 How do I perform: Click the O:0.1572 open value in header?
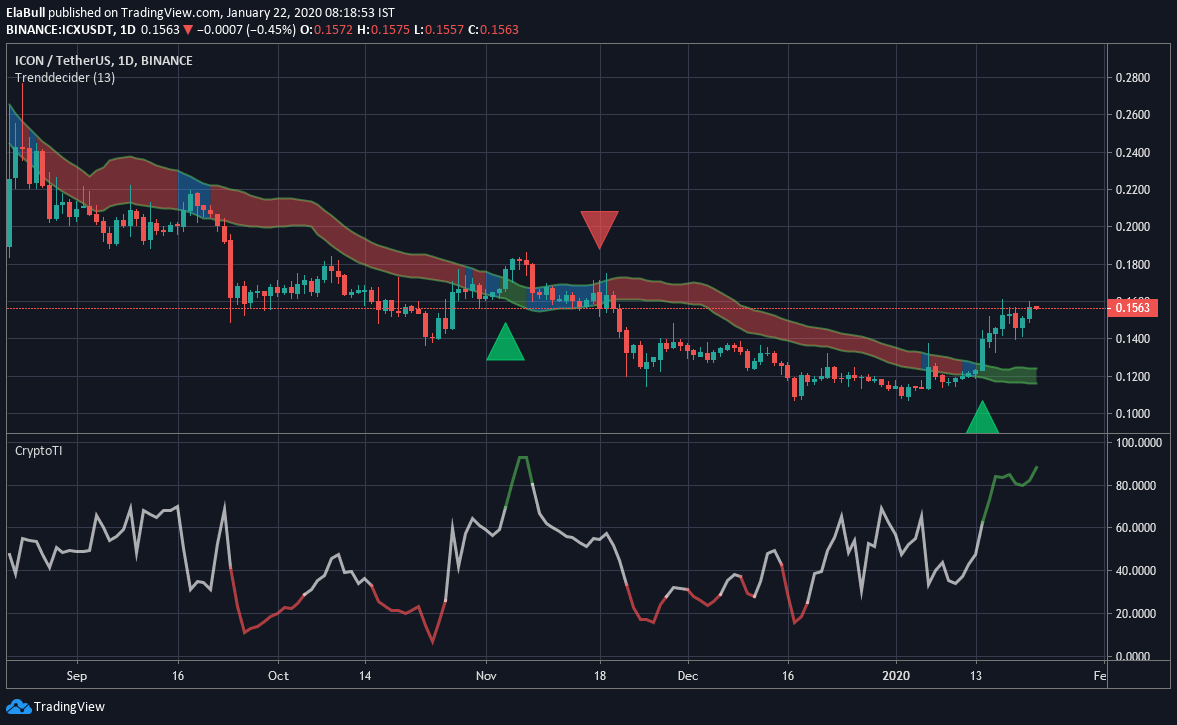326,30
